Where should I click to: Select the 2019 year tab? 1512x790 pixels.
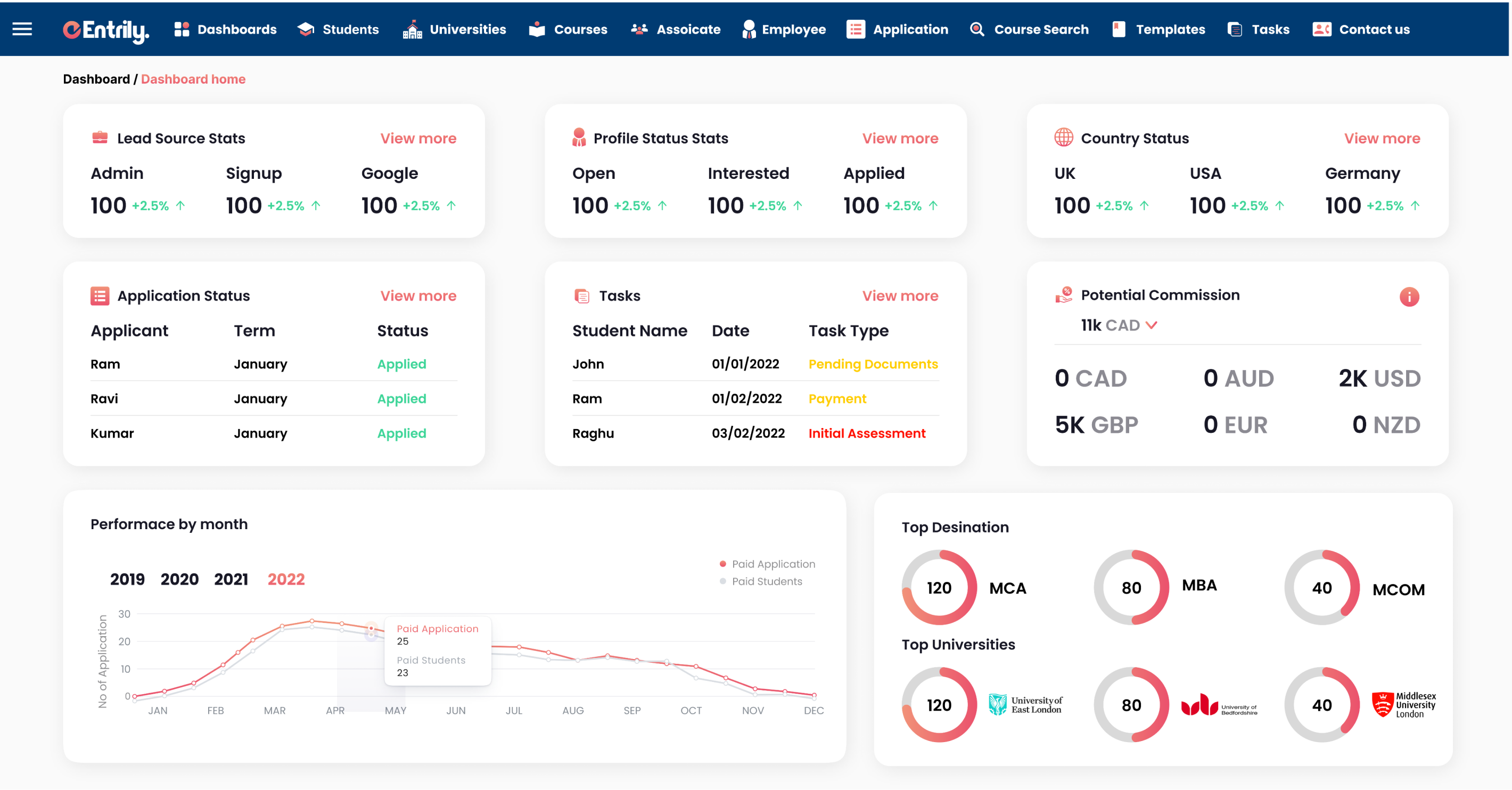click(127, 579)
